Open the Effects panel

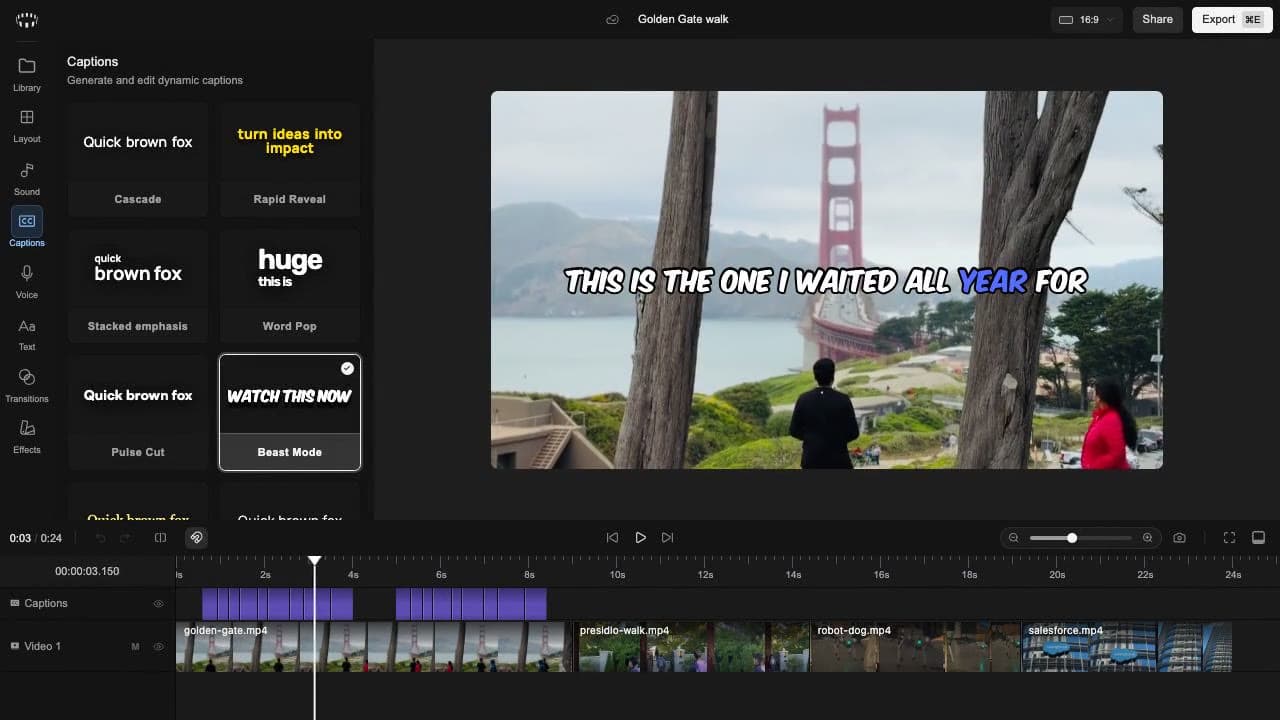click(27, 437)
